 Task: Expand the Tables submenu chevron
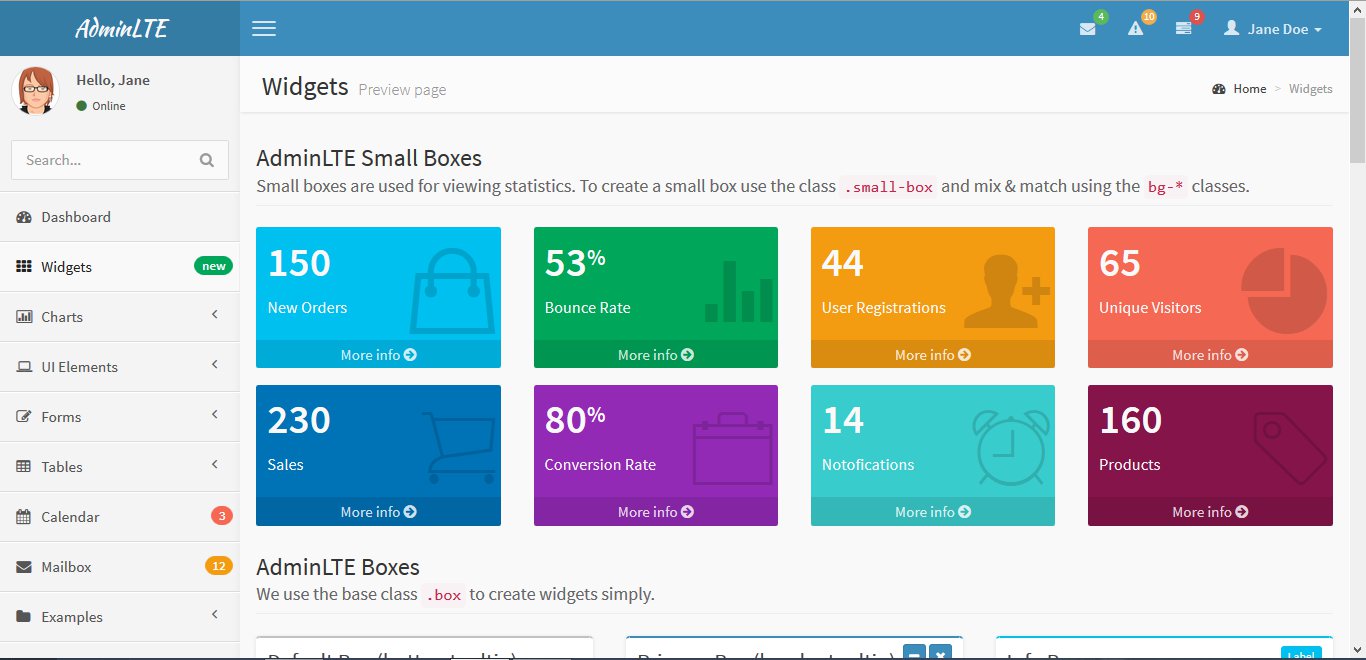tap(214, 465)
